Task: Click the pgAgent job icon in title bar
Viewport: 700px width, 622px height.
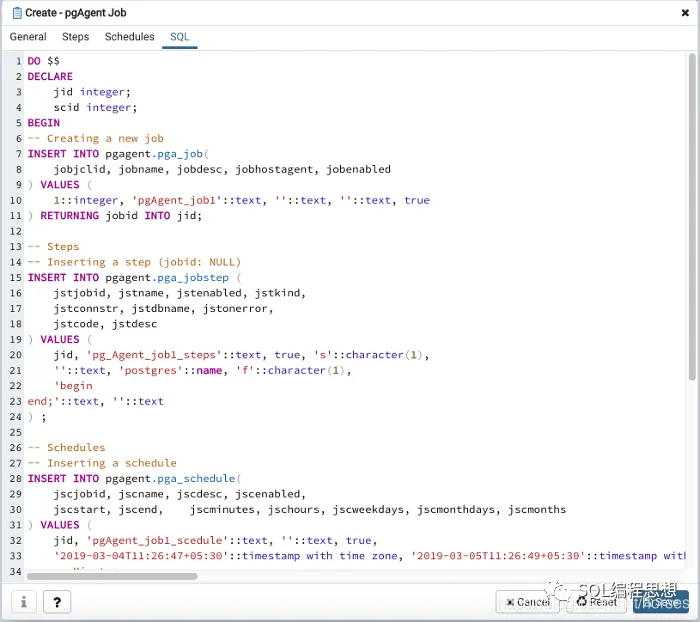Action: click(16, 13)
